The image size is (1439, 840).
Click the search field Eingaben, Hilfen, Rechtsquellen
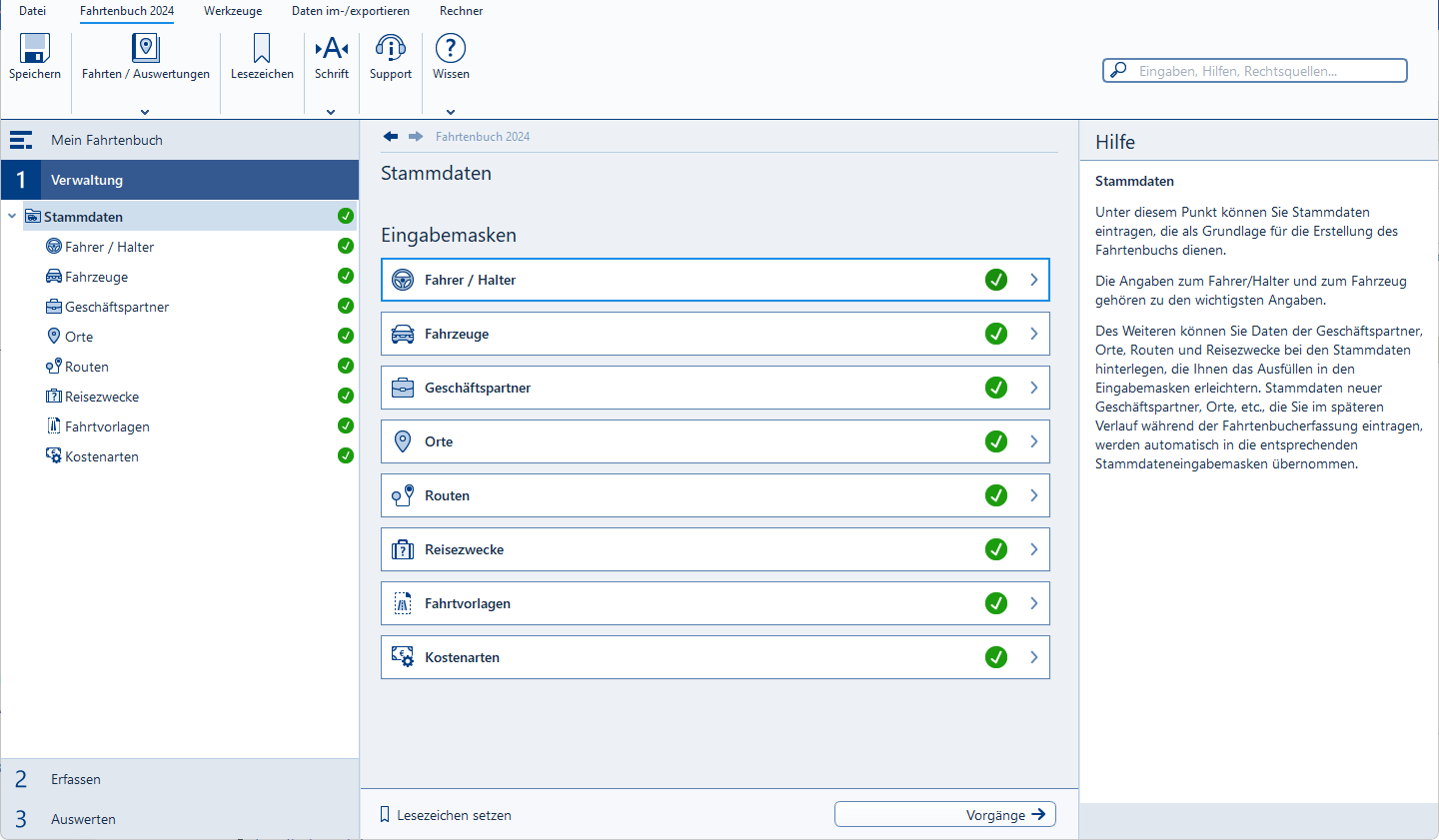click(1255, 70)
